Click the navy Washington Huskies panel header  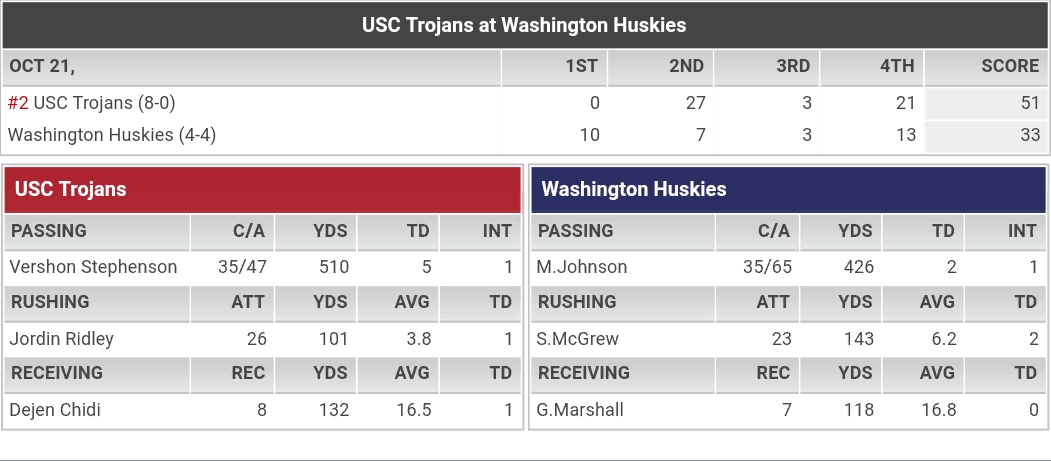pos(788,190)
